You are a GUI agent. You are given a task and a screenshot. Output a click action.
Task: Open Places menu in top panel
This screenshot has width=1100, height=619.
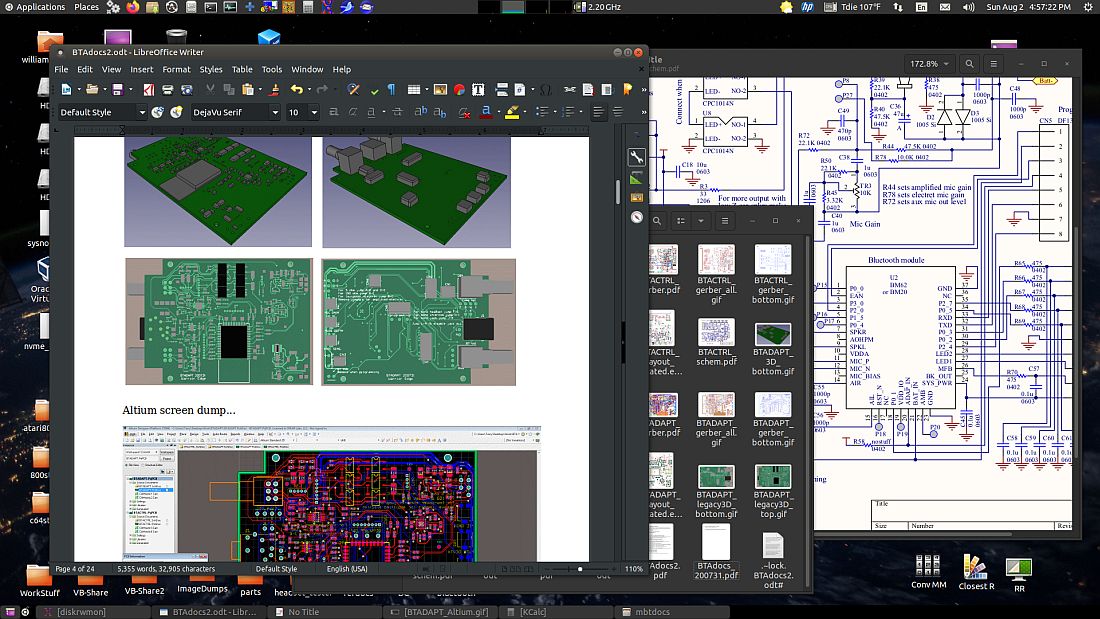86,7
